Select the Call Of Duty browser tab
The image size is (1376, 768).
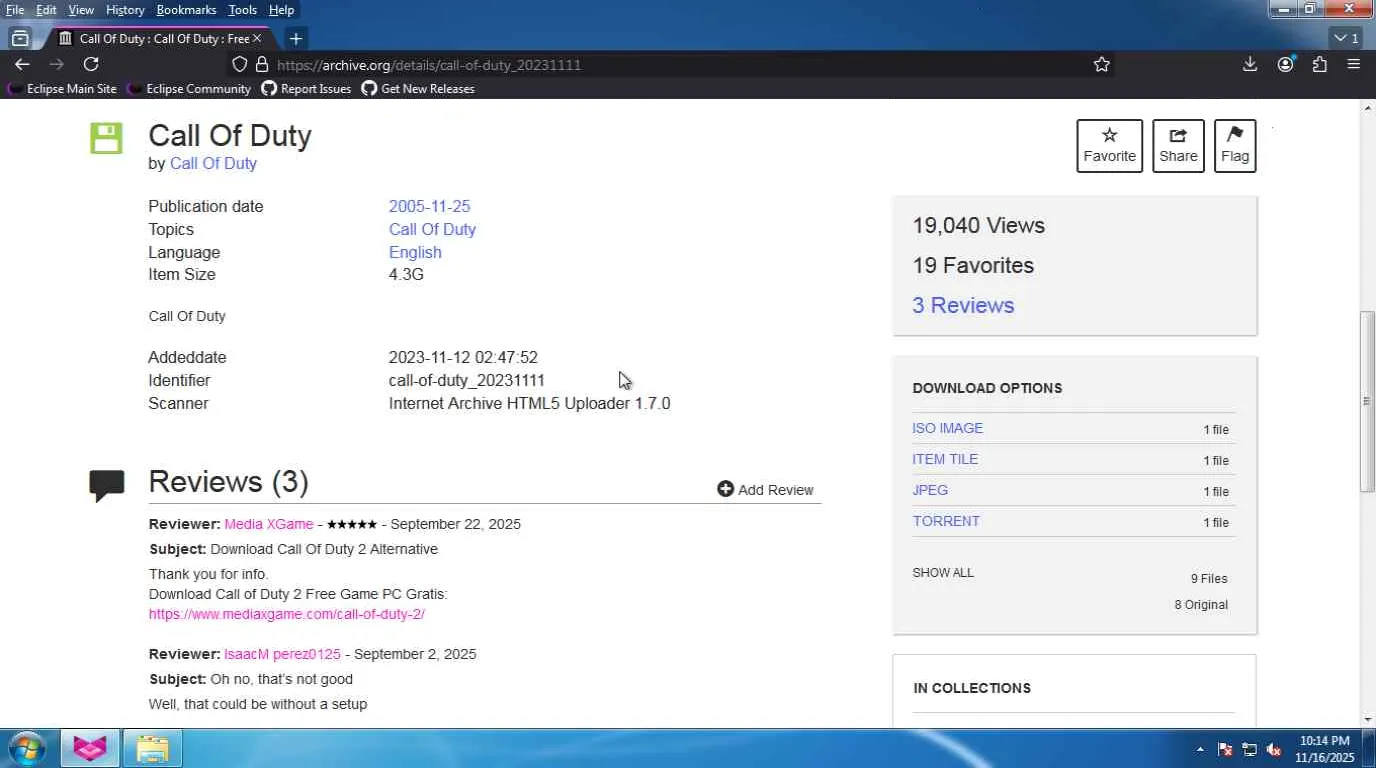click(161, 38)
